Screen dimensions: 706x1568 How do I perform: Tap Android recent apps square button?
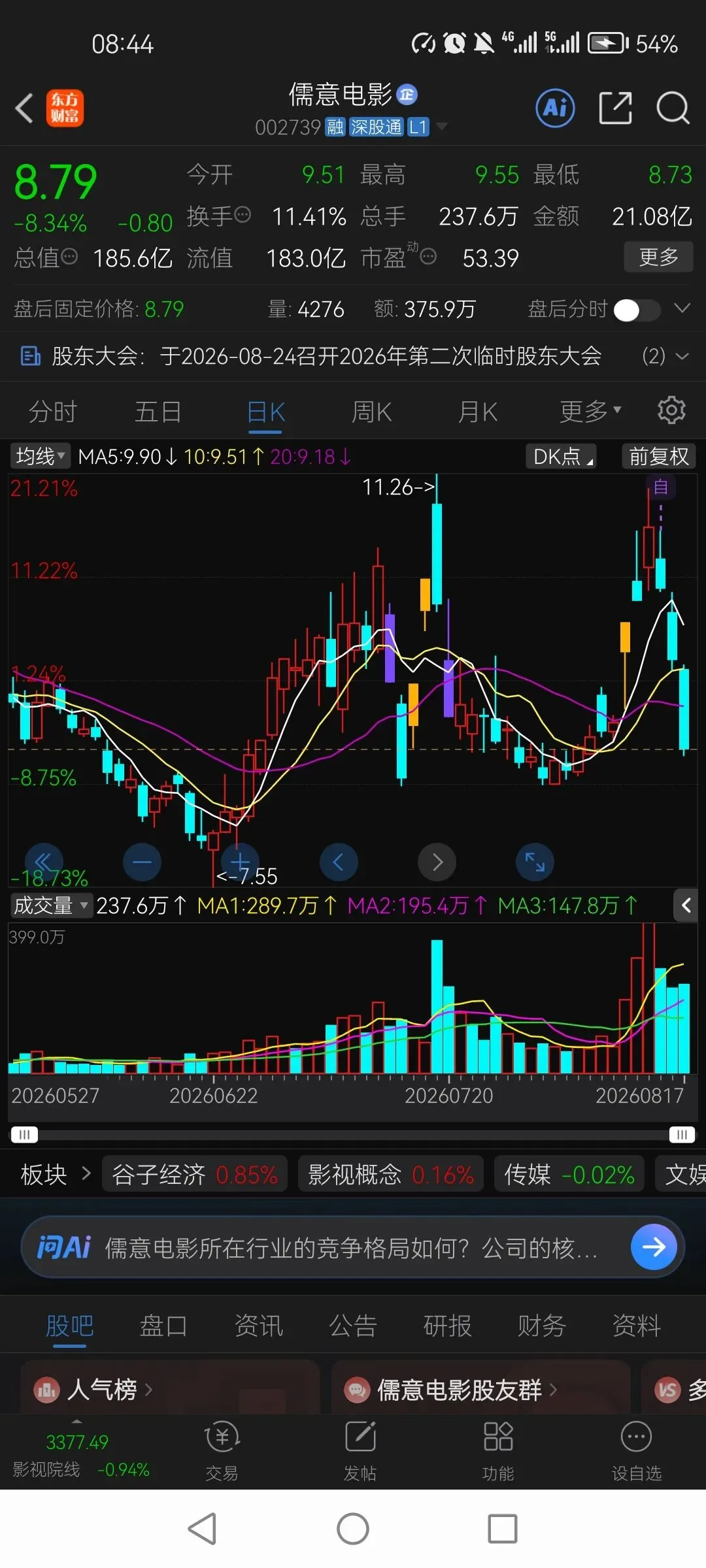[x=502, y=1529]
